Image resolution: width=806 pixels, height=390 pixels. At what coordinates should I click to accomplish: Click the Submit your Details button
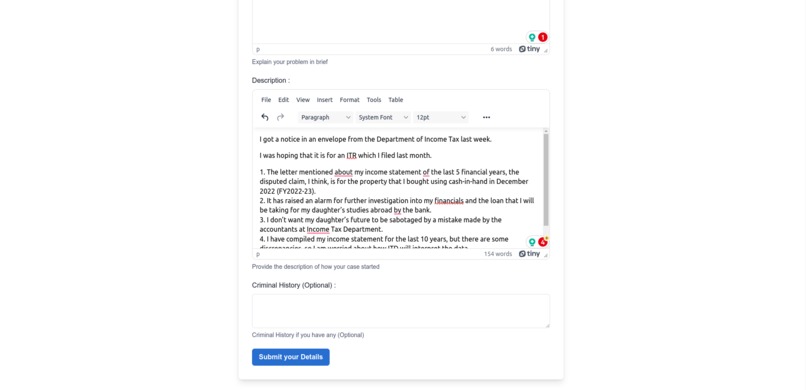290,357
